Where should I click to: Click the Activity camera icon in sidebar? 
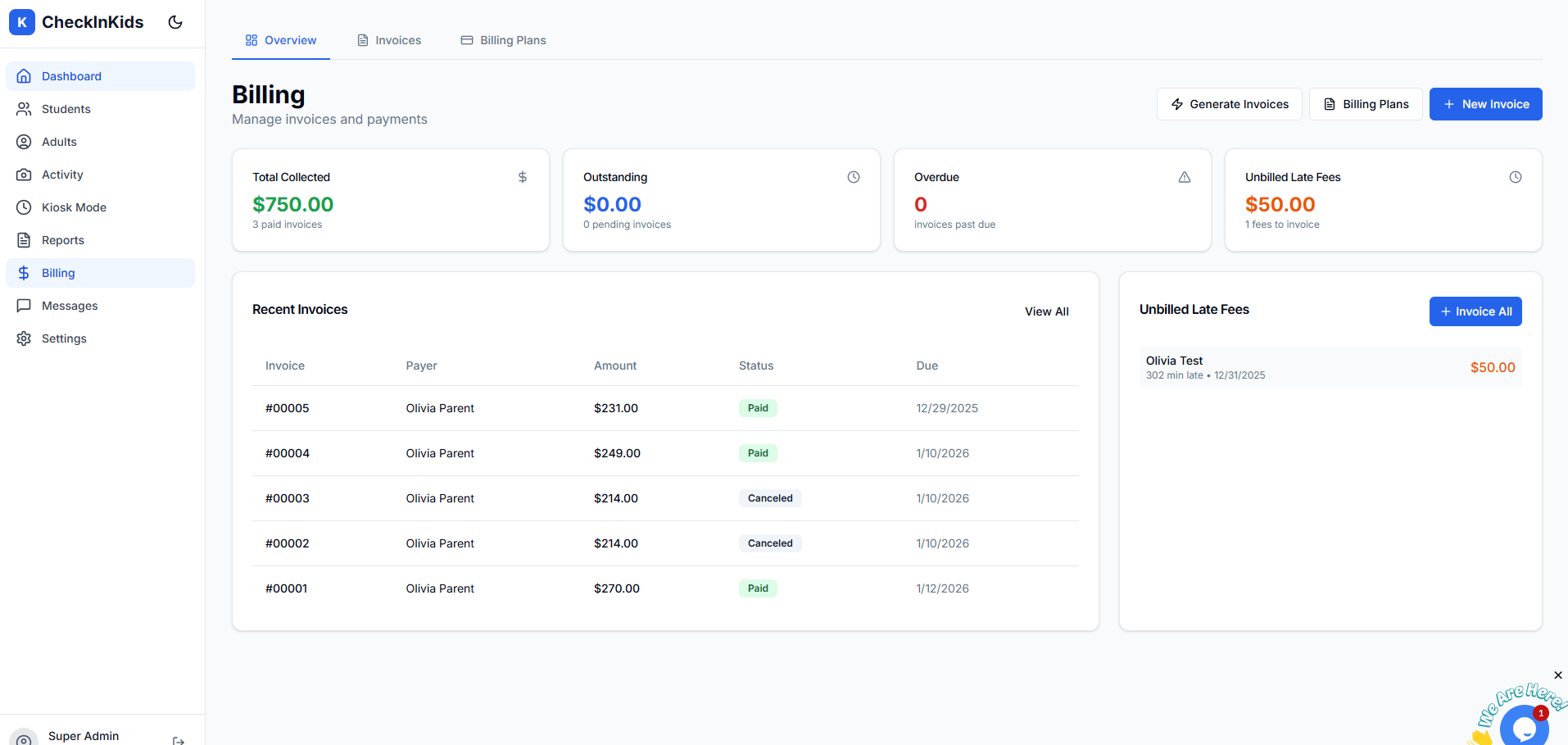click(x=24, y=175)
